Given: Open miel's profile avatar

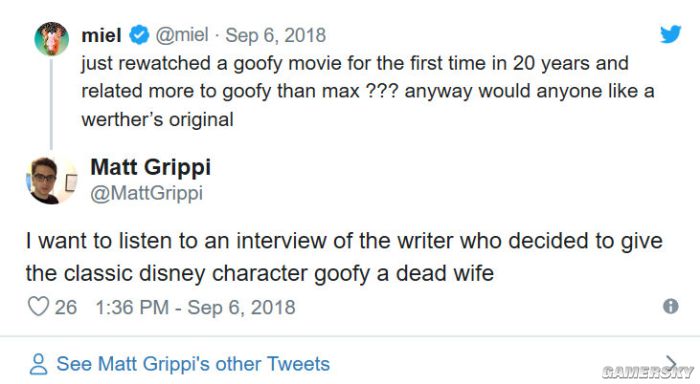Looking at the screenshot, I should coord(52,39).
